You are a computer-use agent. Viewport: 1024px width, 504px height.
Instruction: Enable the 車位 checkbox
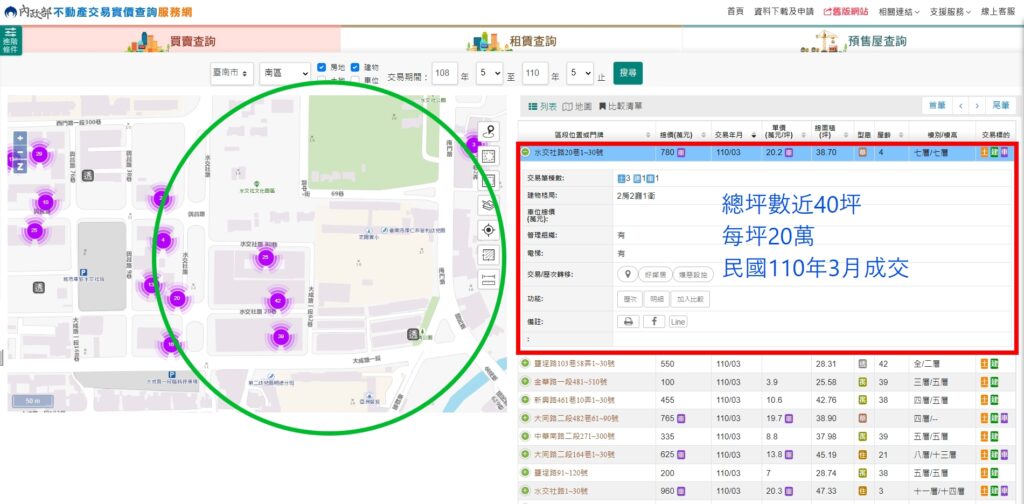[x=356, y=80]
